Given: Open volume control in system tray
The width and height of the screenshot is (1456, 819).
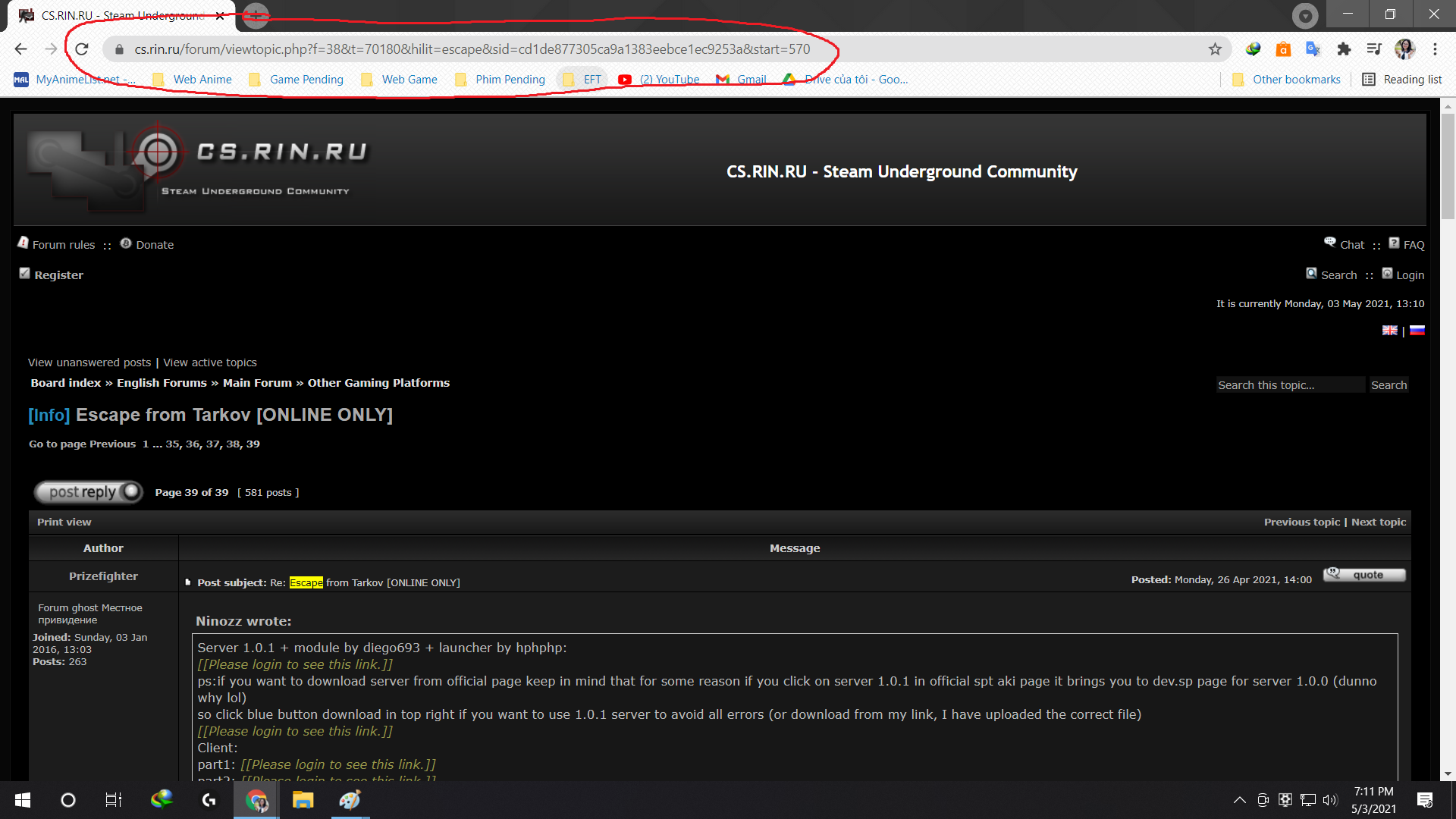Looking at the screenshot, I should 1330,800.
